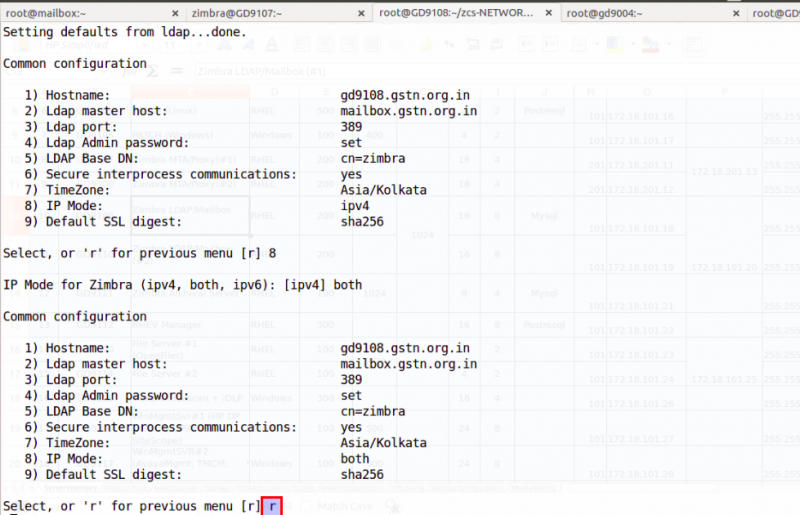
Task: Close the root@mailbox:~ tab
Action: pos(175,13)
